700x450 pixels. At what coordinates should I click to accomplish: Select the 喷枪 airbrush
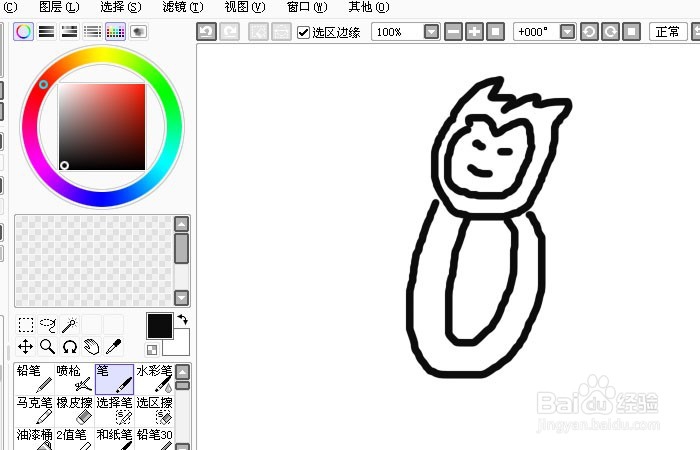[x=75, y=379]
